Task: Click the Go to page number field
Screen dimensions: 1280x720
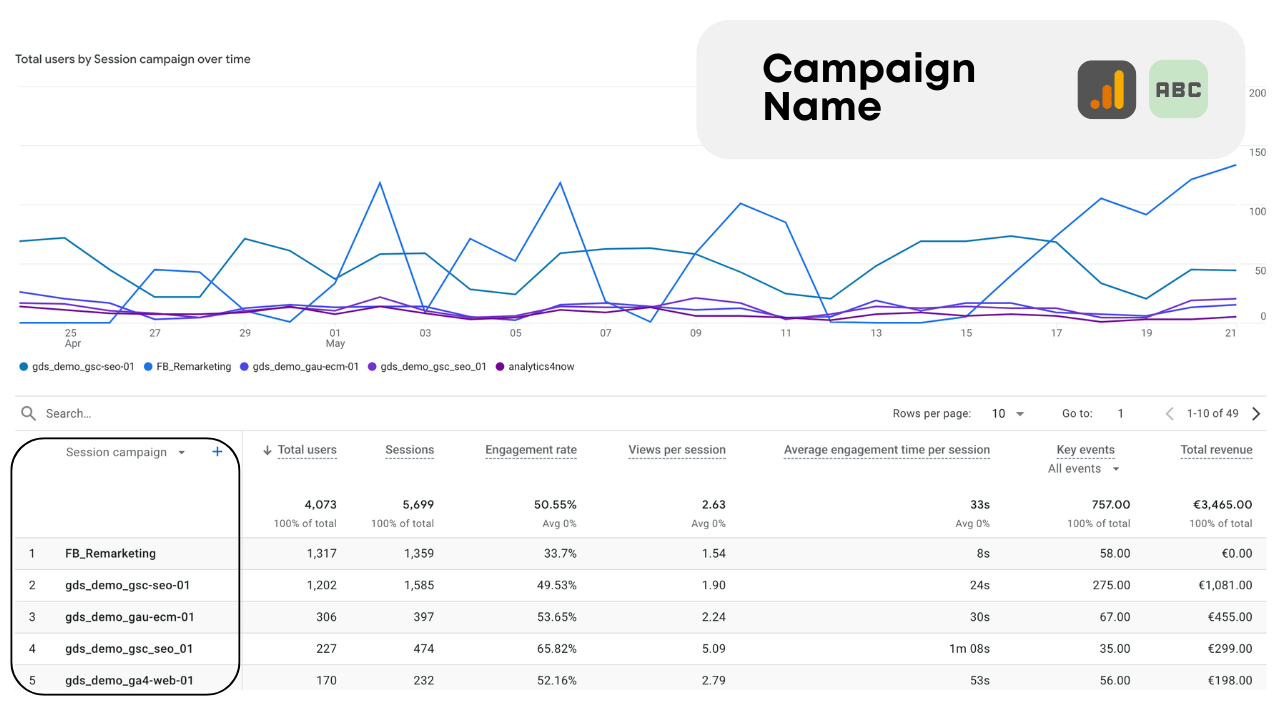Action: click(1120, 413)
